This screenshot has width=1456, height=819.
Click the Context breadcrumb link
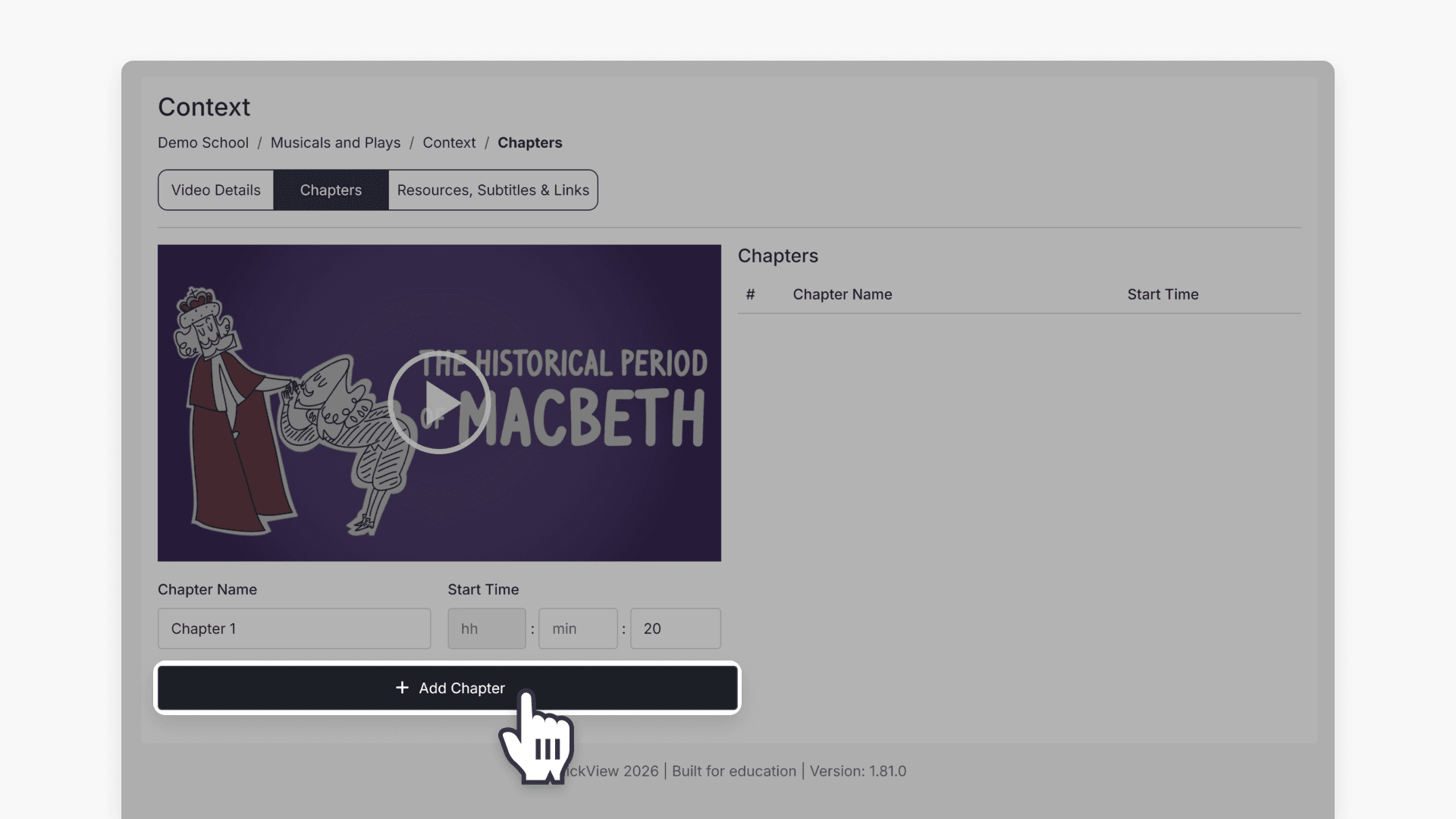tap(449, 143)
